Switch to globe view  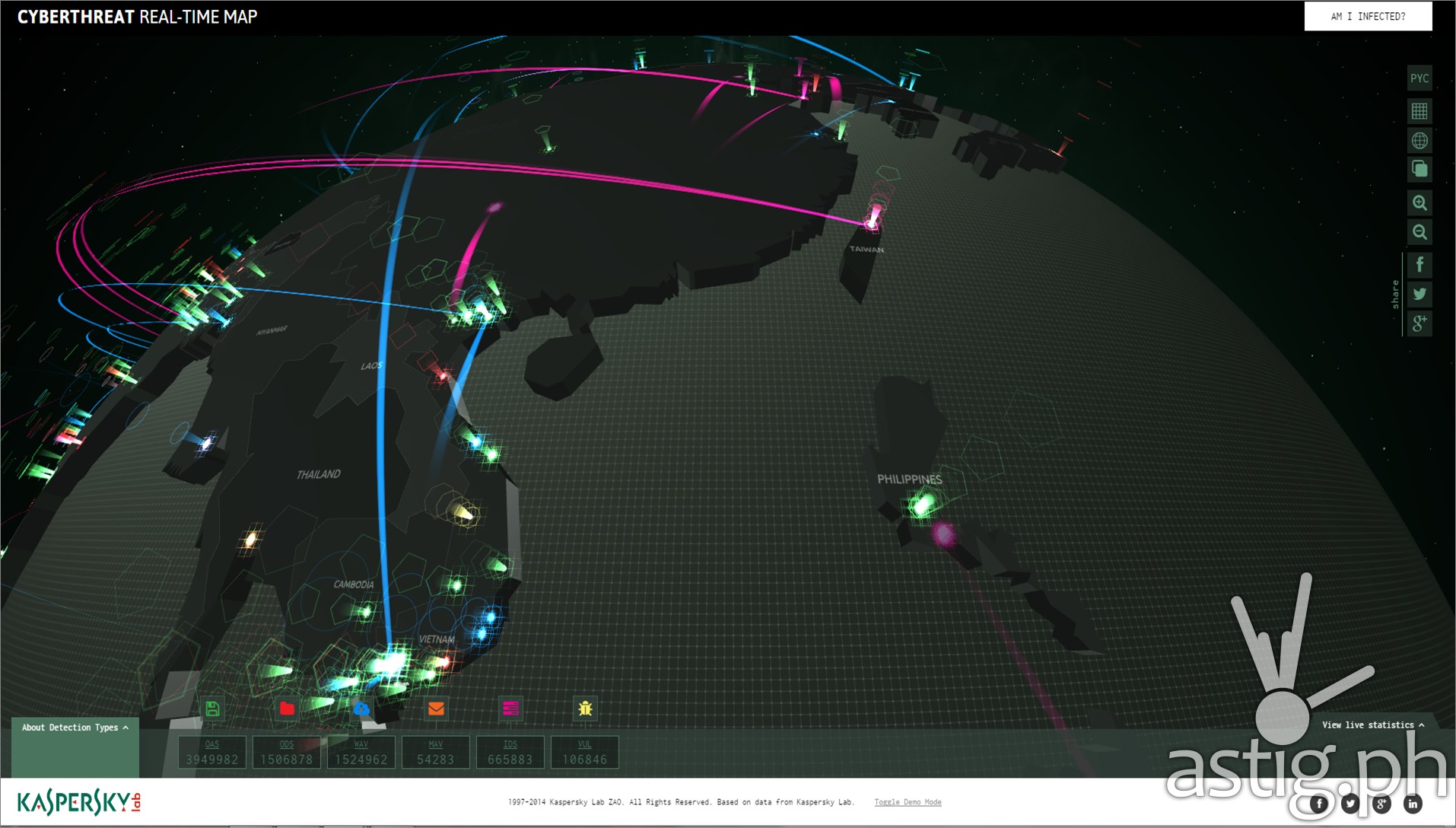pos(1419,140)
